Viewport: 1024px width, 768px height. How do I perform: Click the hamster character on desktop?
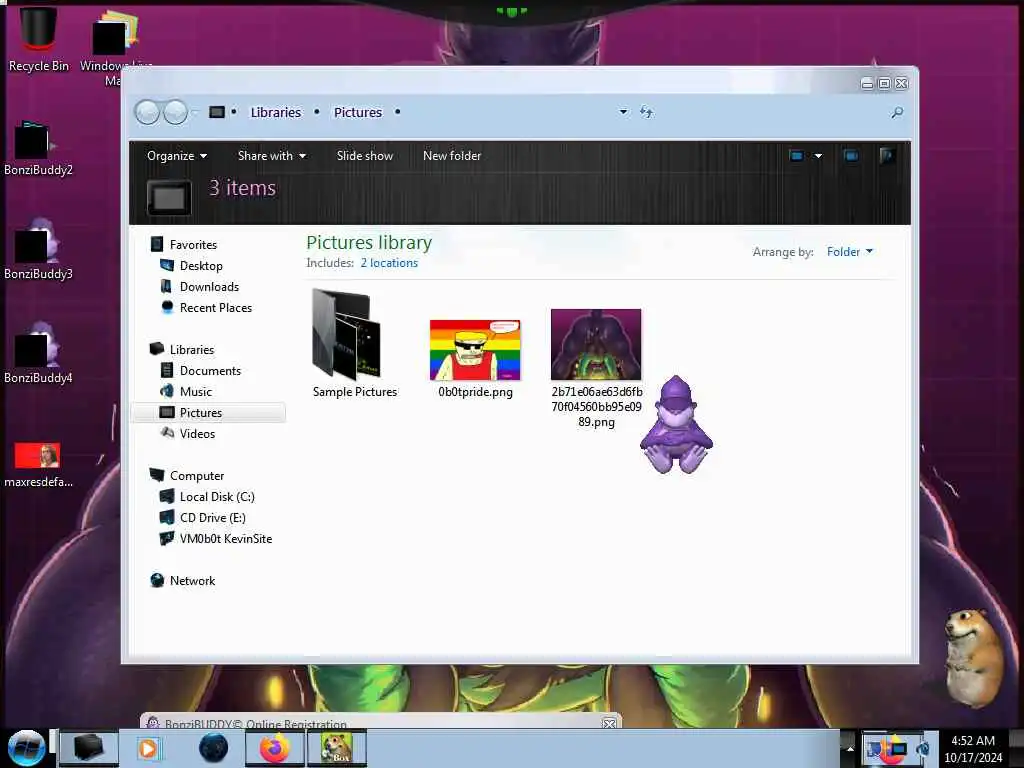point(975,657)
